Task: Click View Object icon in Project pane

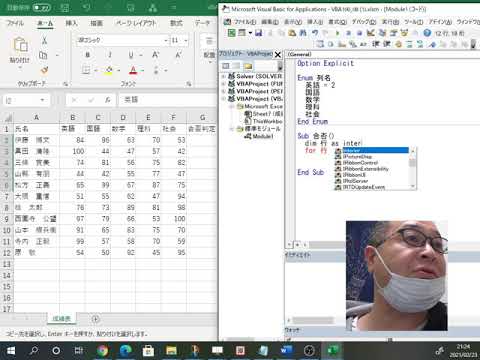Action: pos(236,66)
